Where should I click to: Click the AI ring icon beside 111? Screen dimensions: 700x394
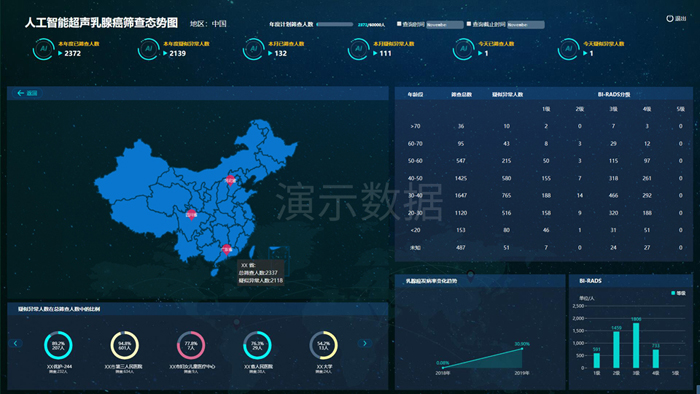358,49
